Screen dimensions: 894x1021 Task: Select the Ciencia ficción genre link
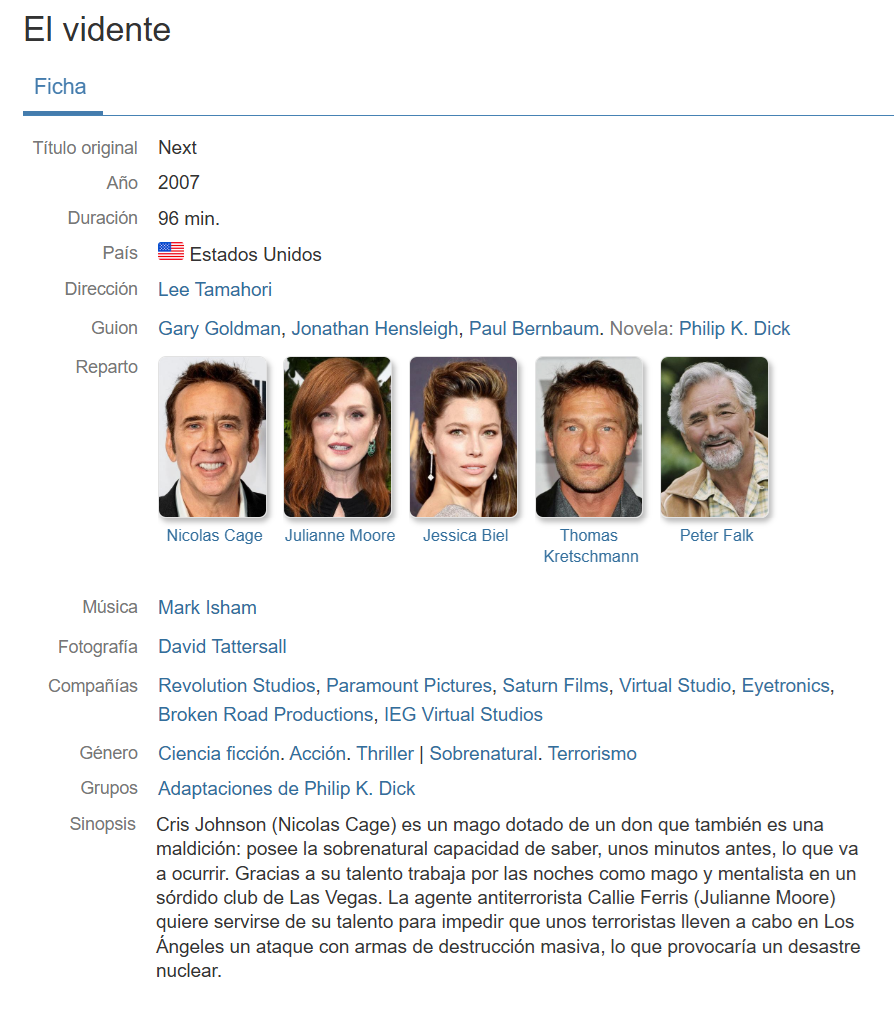[x=219, y=753]
